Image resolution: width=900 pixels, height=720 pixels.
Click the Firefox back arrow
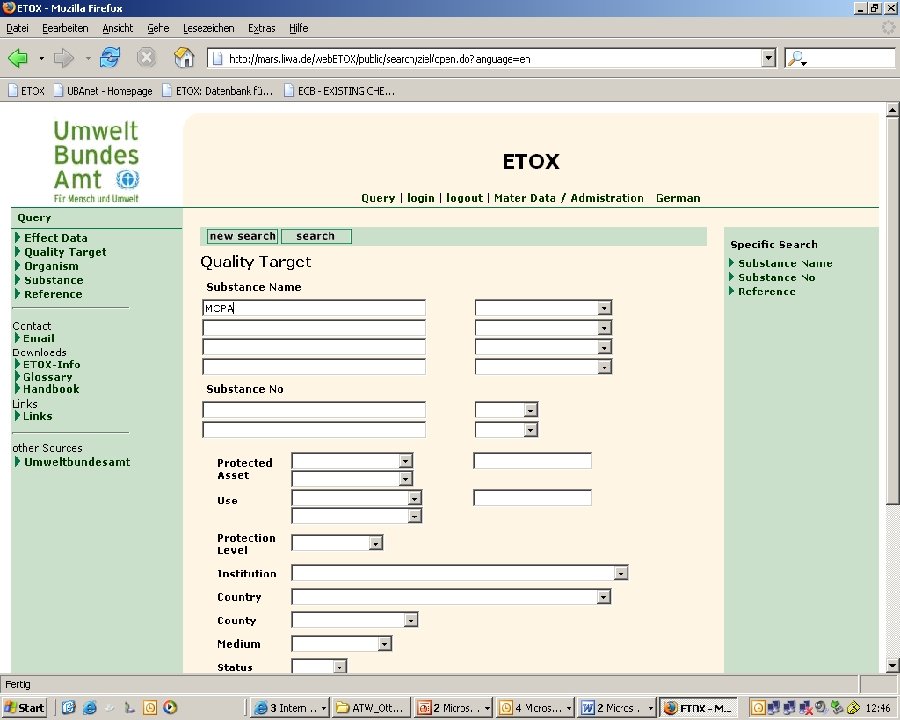[x=18, y=58]
